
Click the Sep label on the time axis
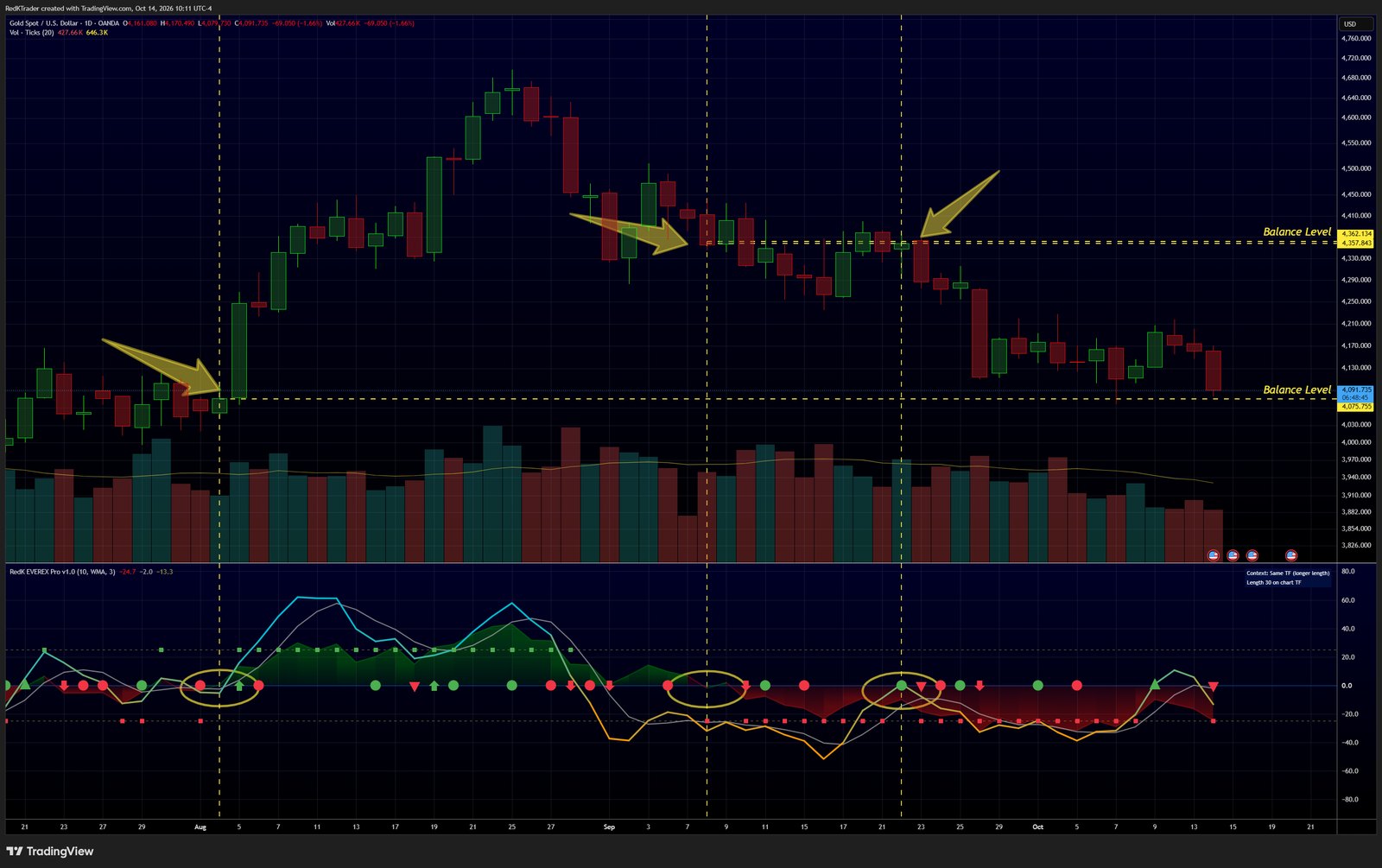[x=609, y=827]
